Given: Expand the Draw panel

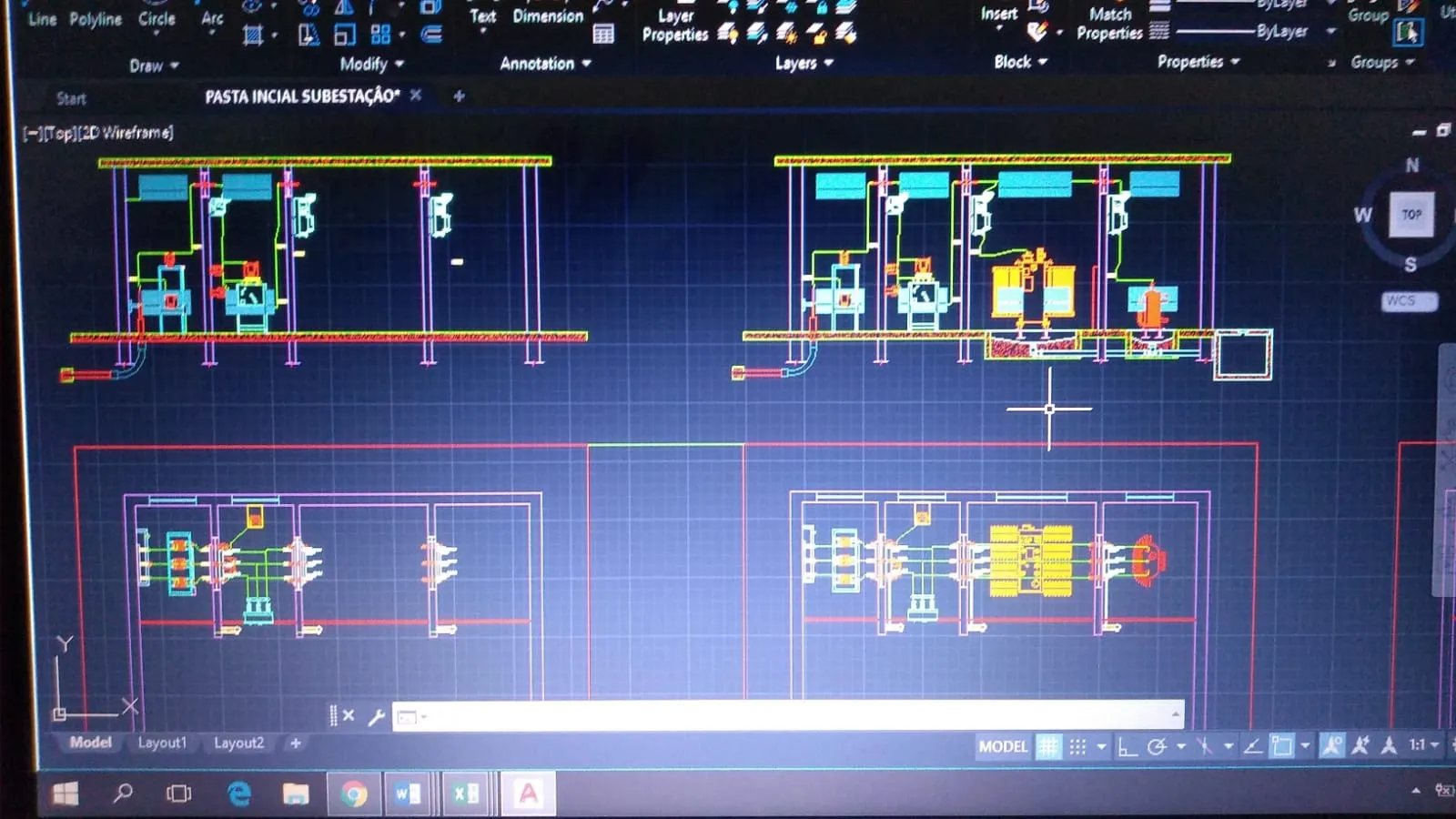Looking at the screenshot, I should [x=153, y=66].
